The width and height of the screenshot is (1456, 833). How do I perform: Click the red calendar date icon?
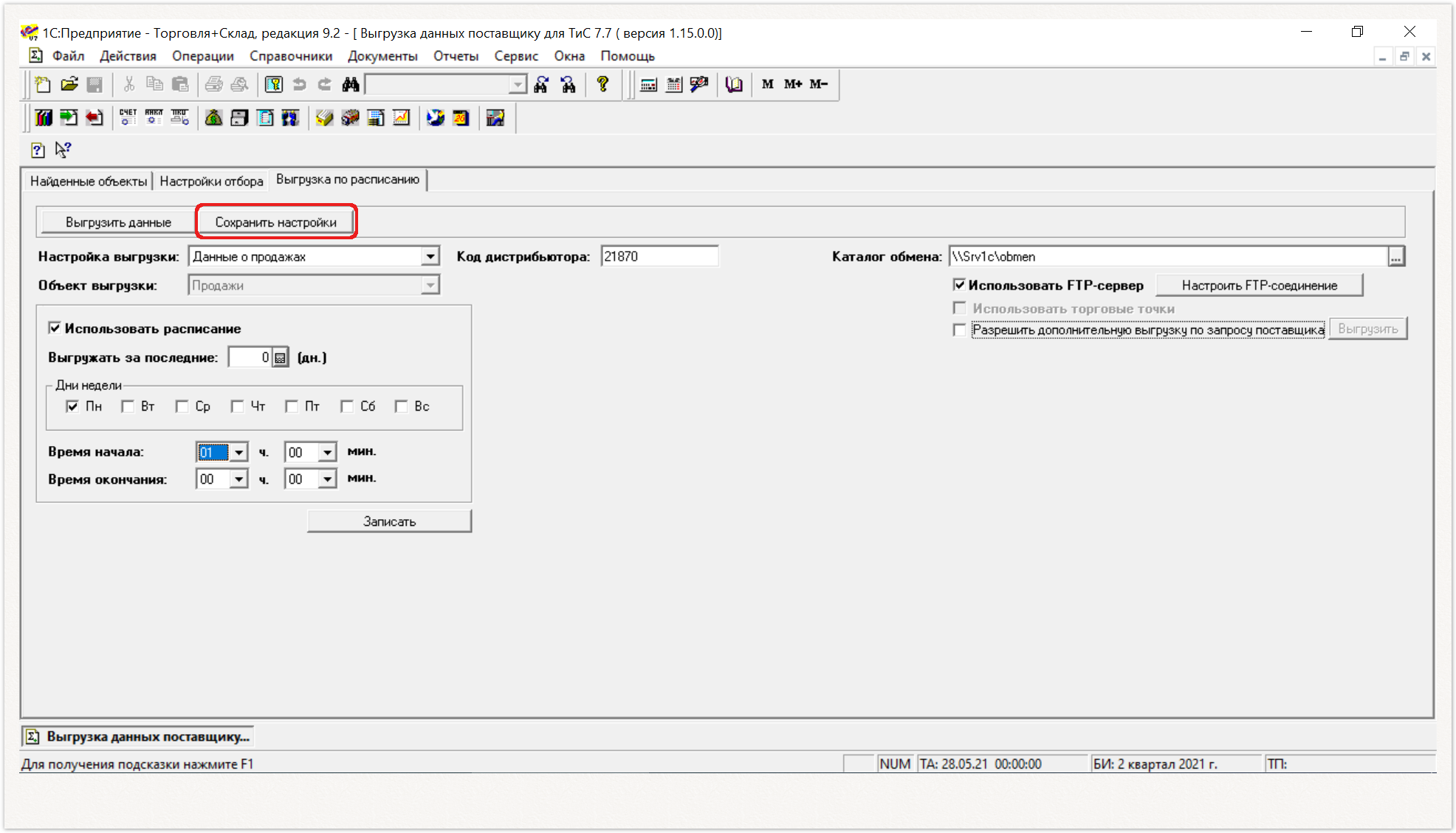[461, 117]
